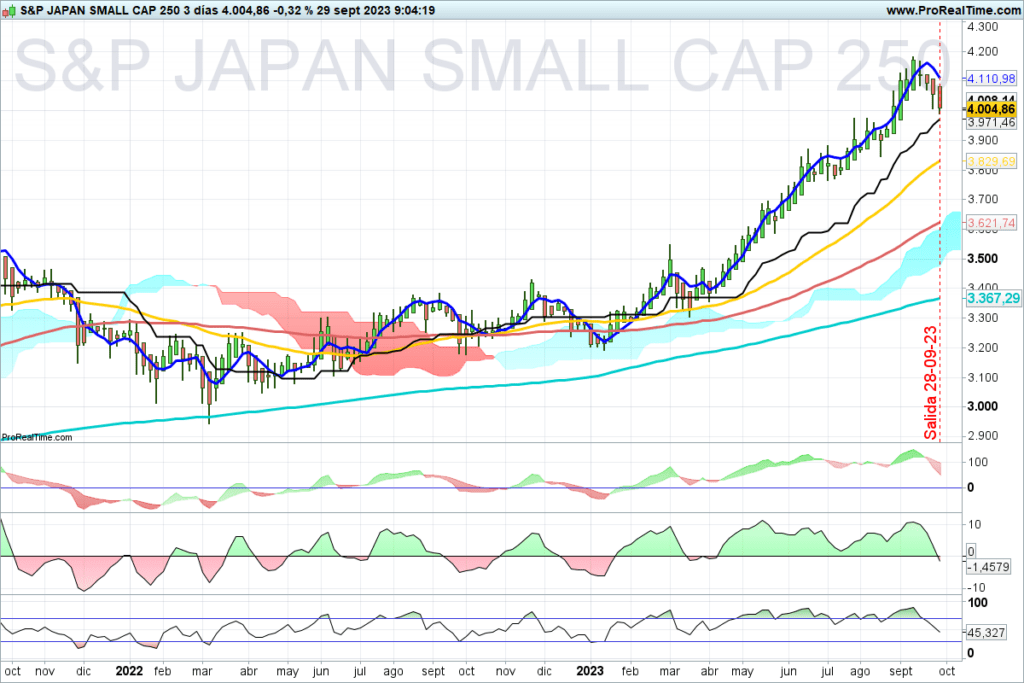This screenshot has height=683, width=1024.
Task: Click the 4.200 price axis value
Action: [982, 52]
